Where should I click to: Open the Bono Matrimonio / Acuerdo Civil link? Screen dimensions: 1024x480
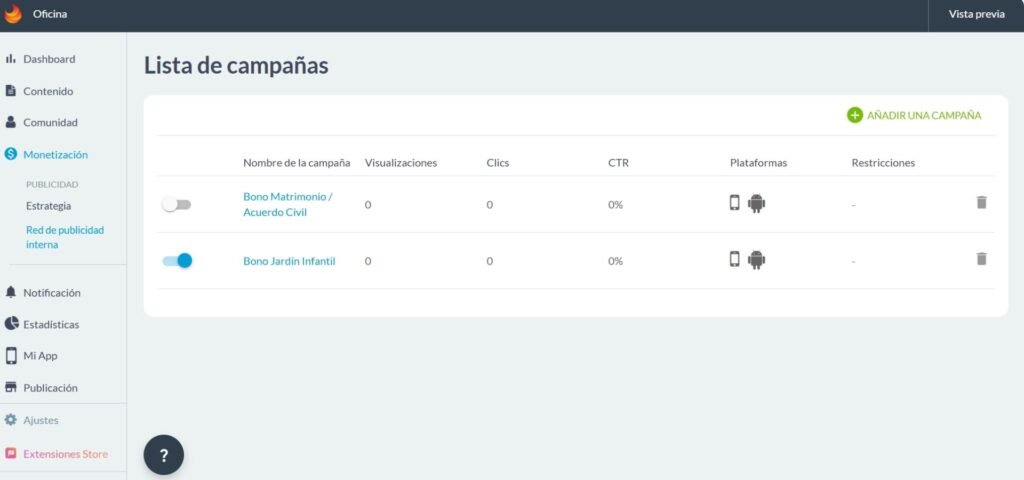pos(287,204)
